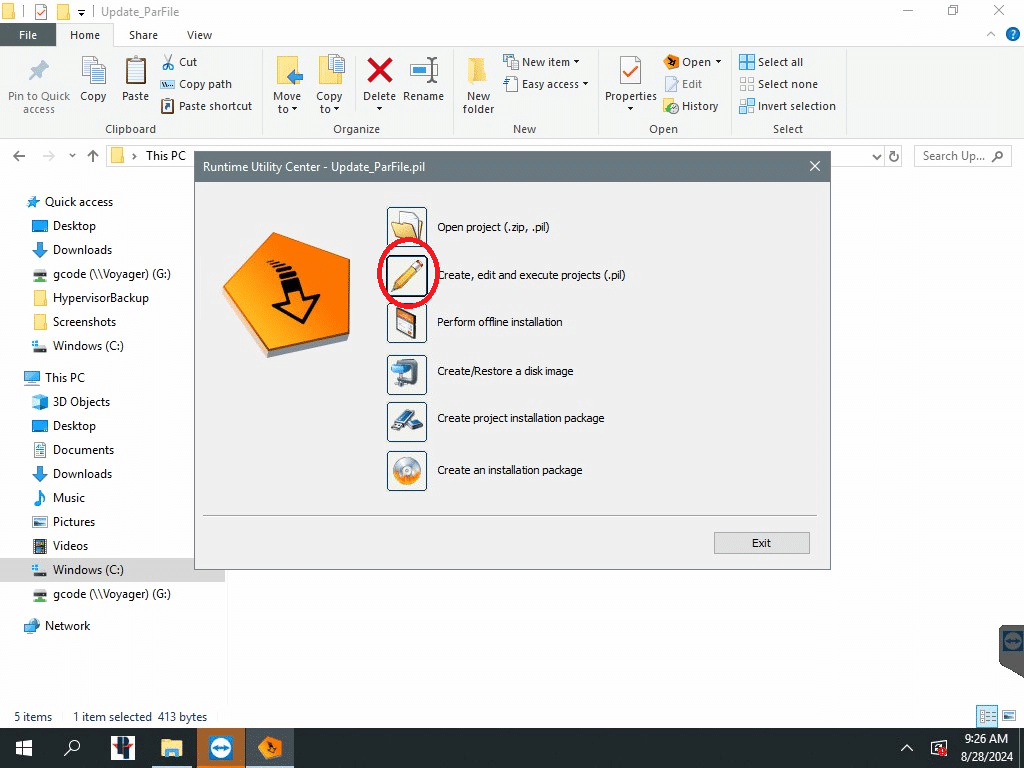Viewport: 1024px width, 768px height.
Task: Expand the Move to dropdown
Action: point(287,109)
